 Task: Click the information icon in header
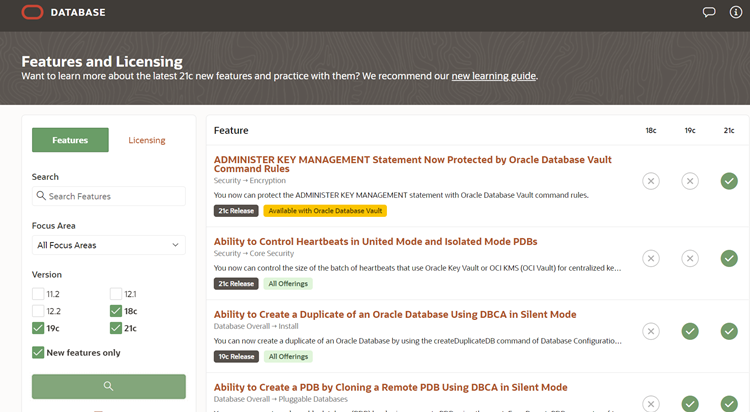[736, 13]
